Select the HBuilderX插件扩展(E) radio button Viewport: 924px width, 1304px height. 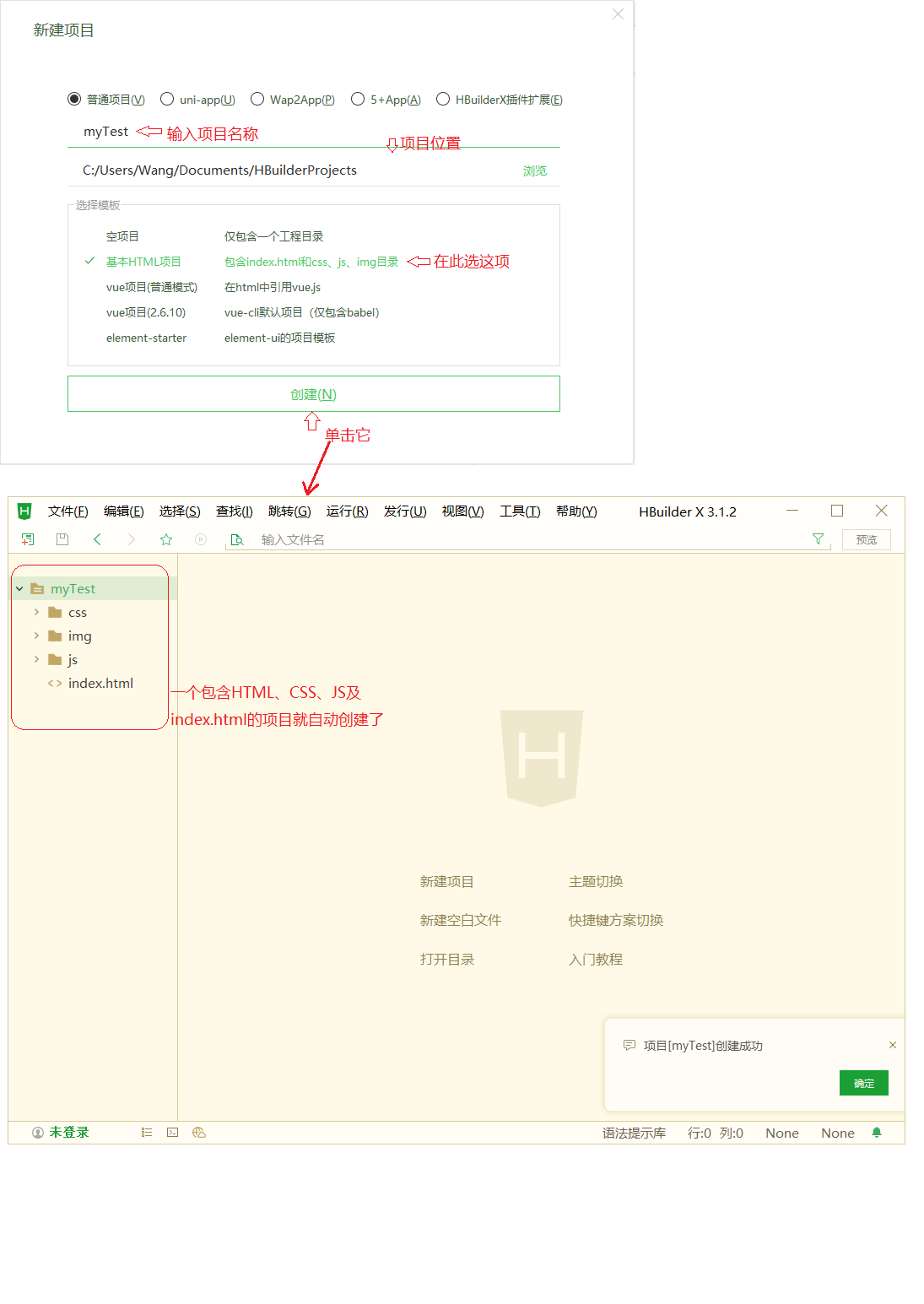443,99
